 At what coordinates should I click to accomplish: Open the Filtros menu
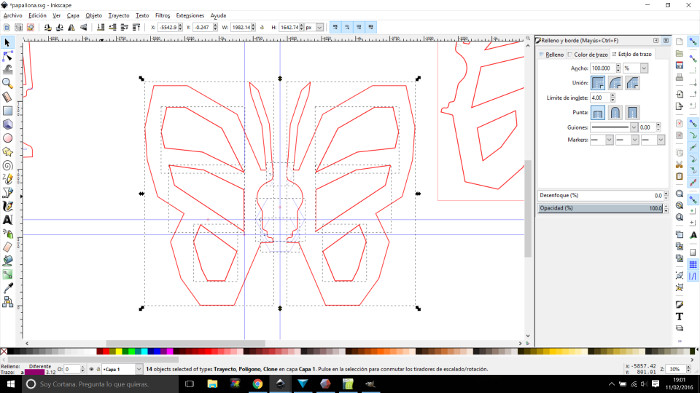(x=162, y=15)
